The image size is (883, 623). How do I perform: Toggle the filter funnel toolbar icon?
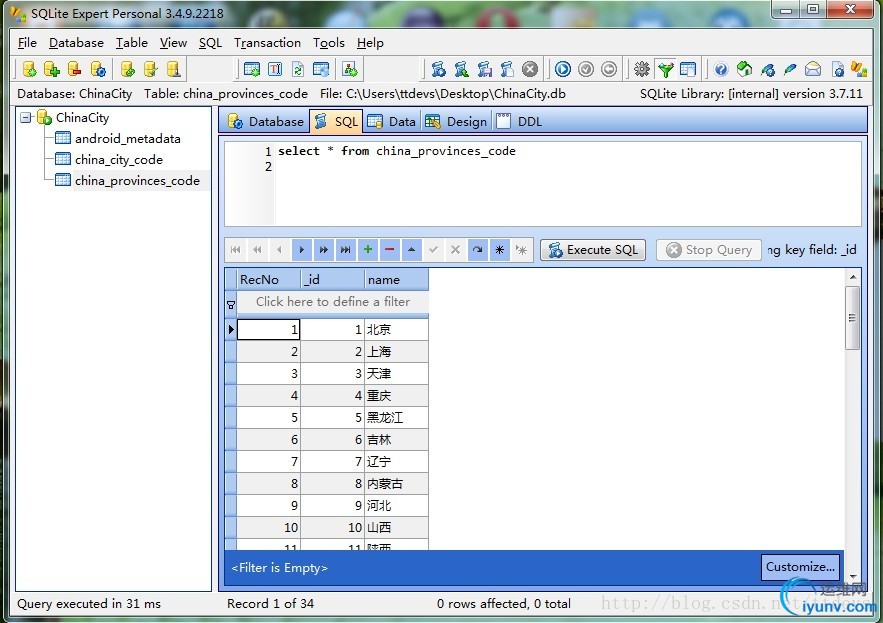tap(665, 69)
